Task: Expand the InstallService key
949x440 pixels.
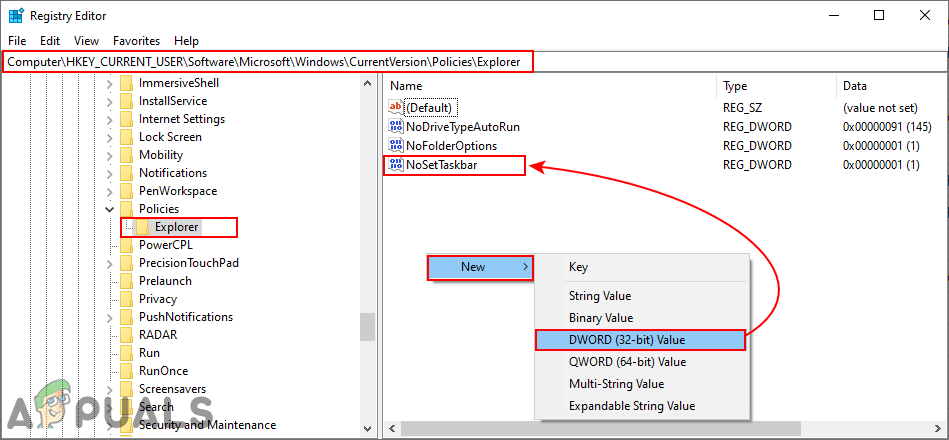Action: point(110,101)
